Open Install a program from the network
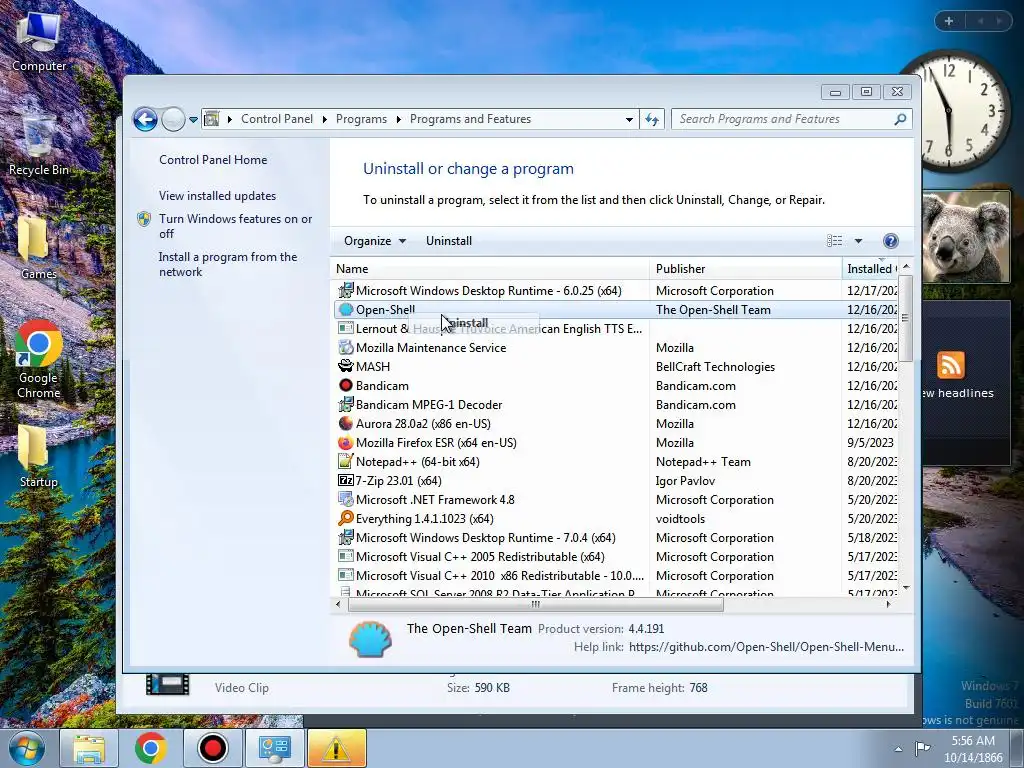The width and height of the screenshot is (1024, 768). 227,264
